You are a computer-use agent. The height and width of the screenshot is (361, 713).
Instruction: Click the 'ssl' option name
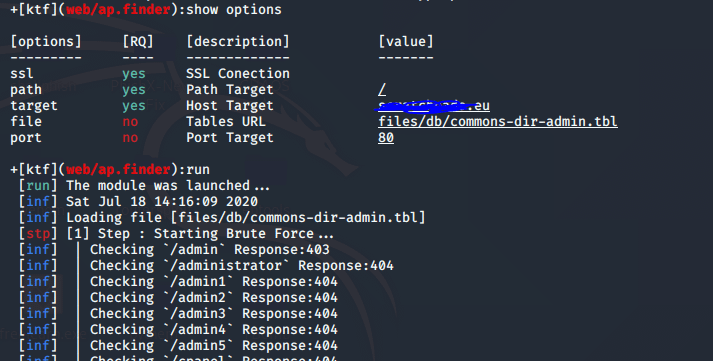(x=22, y=74)
